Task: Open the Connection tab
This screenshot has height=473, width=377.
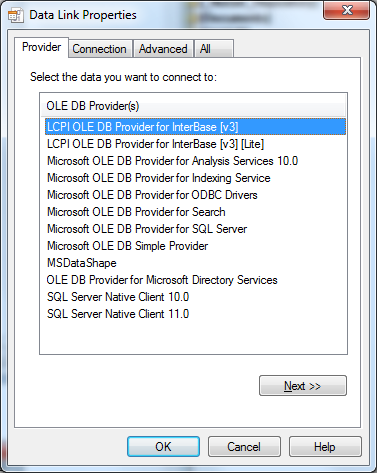Action: [99, 49]
